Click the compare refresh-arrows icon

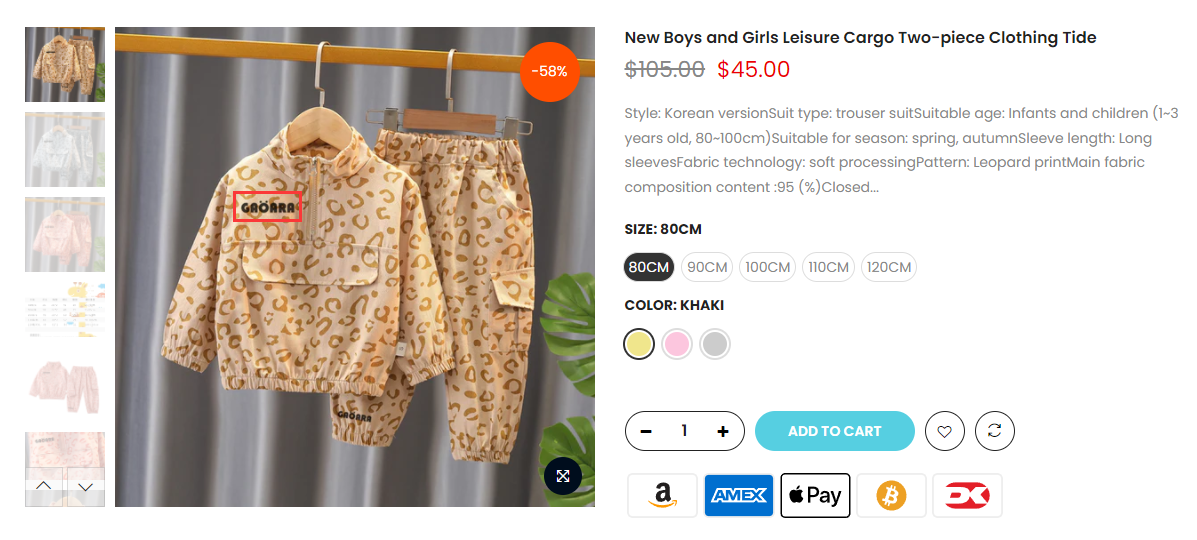[994, 432]
